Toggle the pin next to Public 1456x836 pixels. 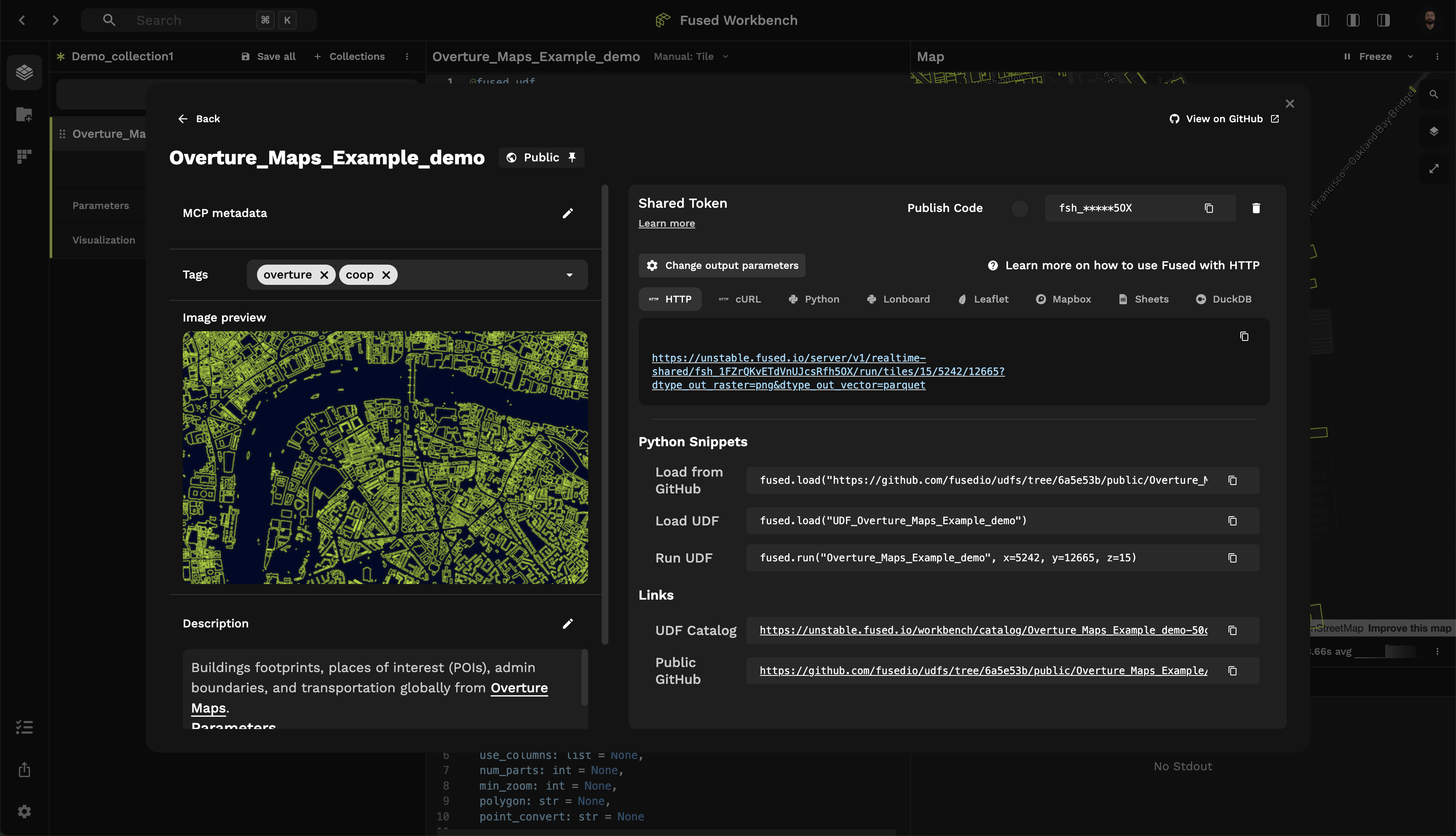click(572, 157)
